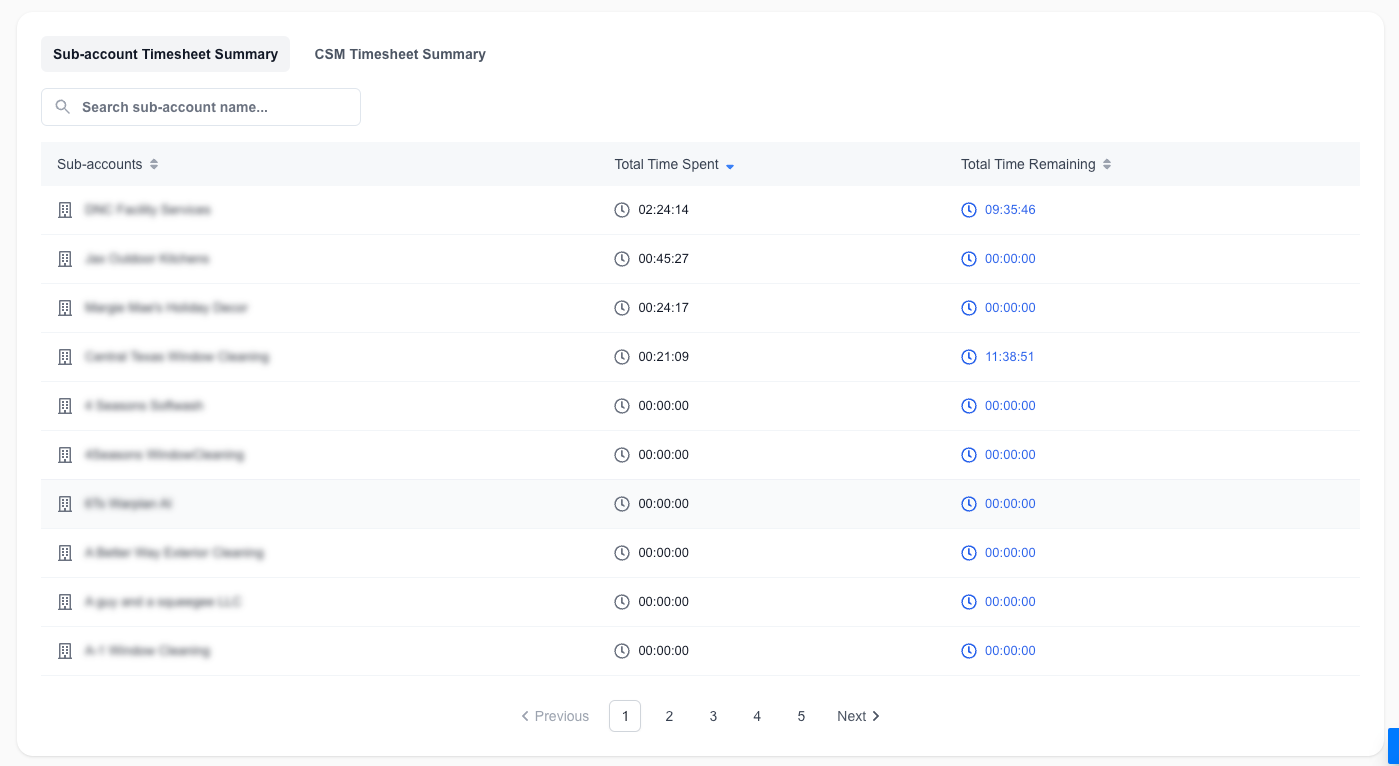Click the clock icon beside 00:21:09

tap(622, 357)
